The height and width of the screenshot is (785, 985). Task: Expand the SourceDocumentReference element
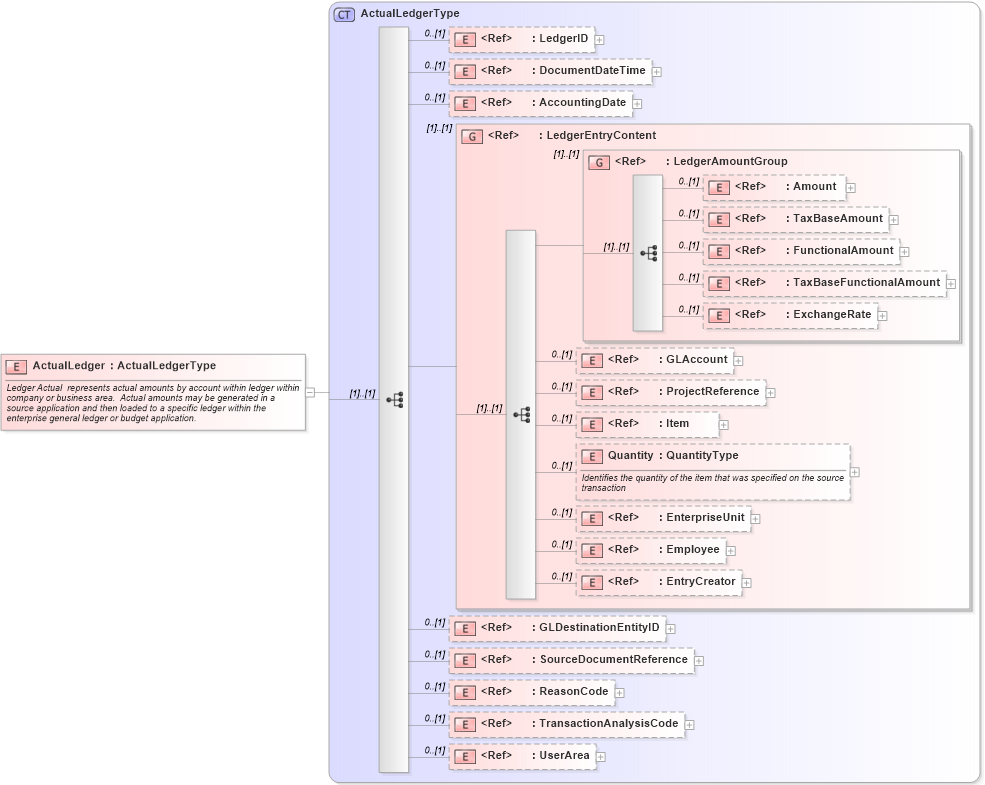coord(700,660)
